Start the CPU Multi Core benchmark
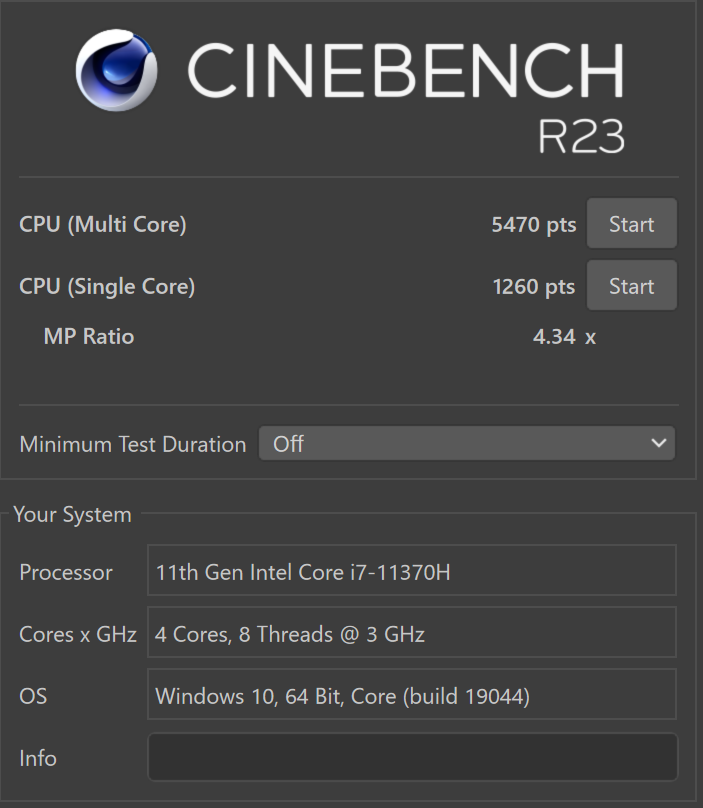Screen dimensions: 703x808 [631, 223]
